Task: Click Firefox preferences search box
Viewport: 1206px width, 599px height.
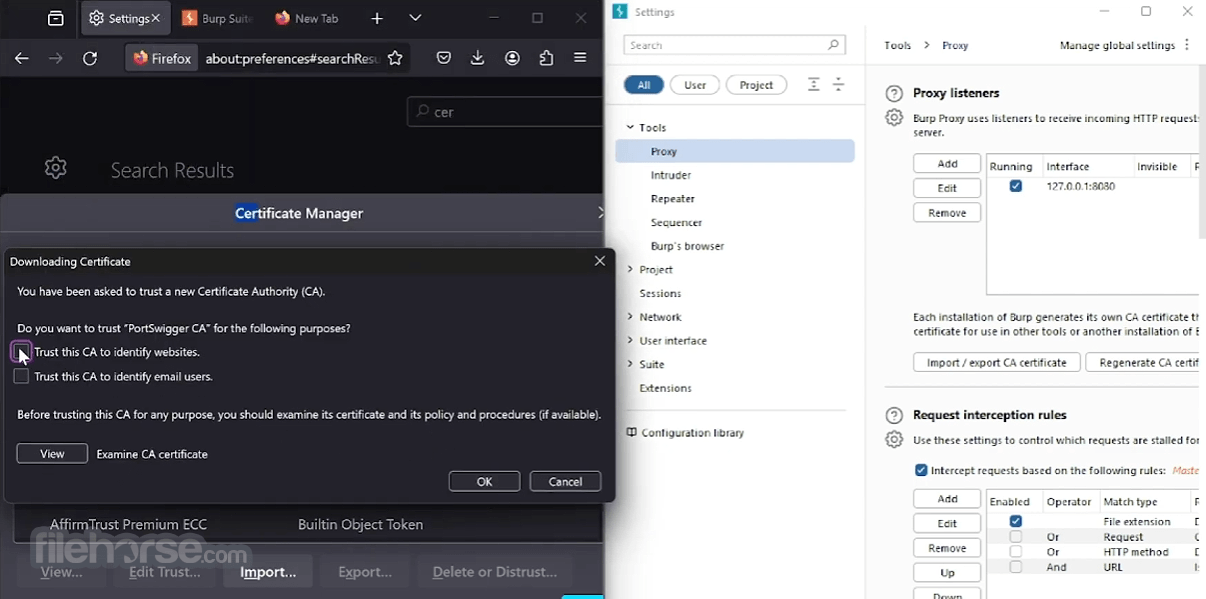Action: pyautogui.click(x=506, y=112)
